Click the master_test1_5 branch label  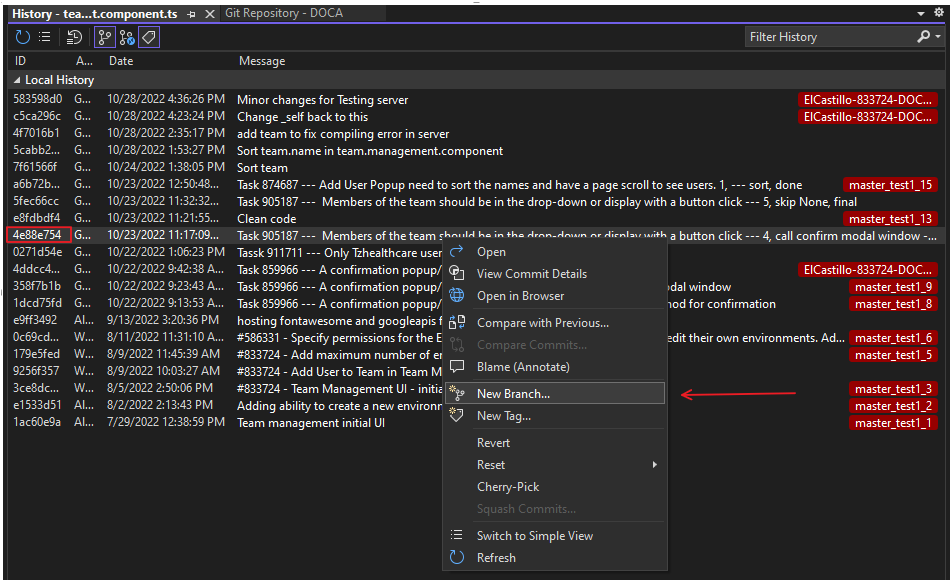[893, 355]
